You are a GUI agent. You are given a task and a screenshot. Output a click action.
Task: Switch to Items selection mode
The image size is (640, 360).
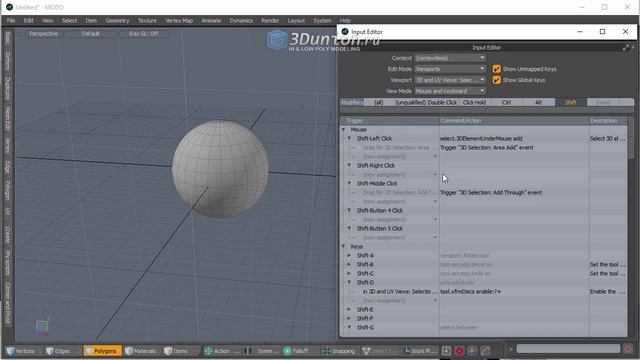point(176,351)
